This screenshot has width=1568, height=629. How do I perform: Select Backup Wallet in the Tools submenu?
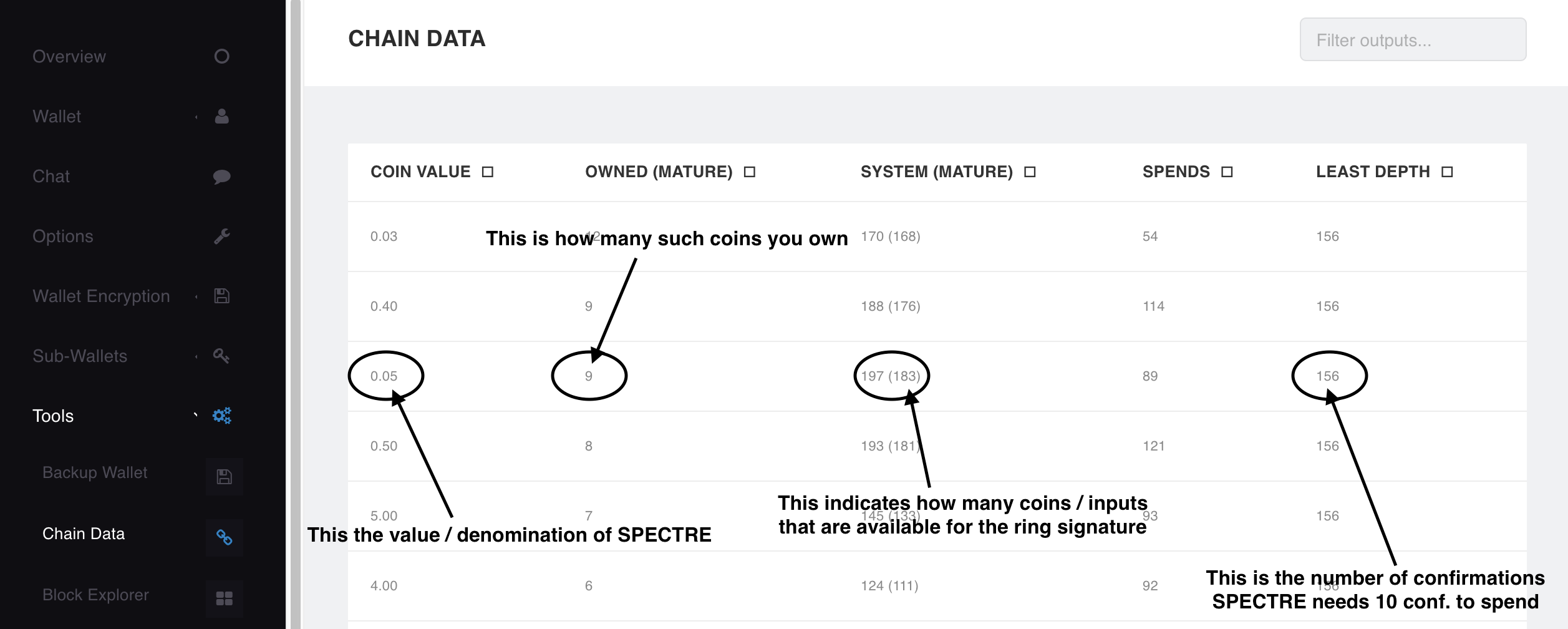pyautogui.click(x=95, y=473)
